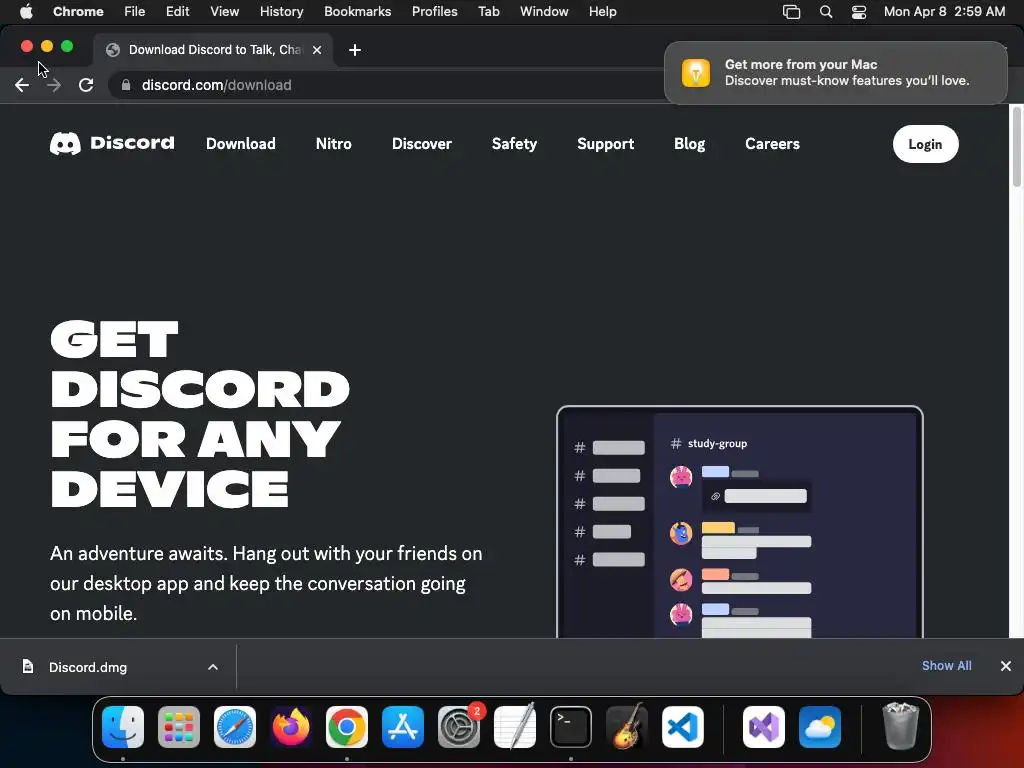The width and height of the screenshot is (1024, 768).
Task: Expand the Discord.dmg download options chevron
Action: point(212,667)
